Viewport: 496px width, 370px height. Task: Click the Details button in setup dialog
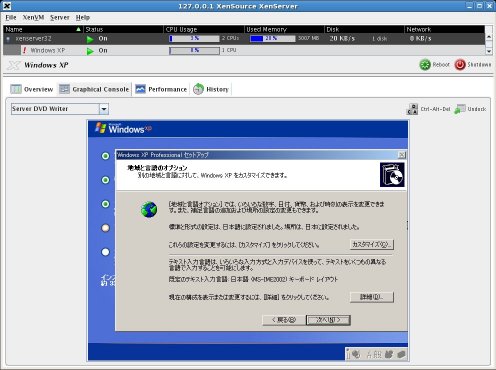coord(372,297)
